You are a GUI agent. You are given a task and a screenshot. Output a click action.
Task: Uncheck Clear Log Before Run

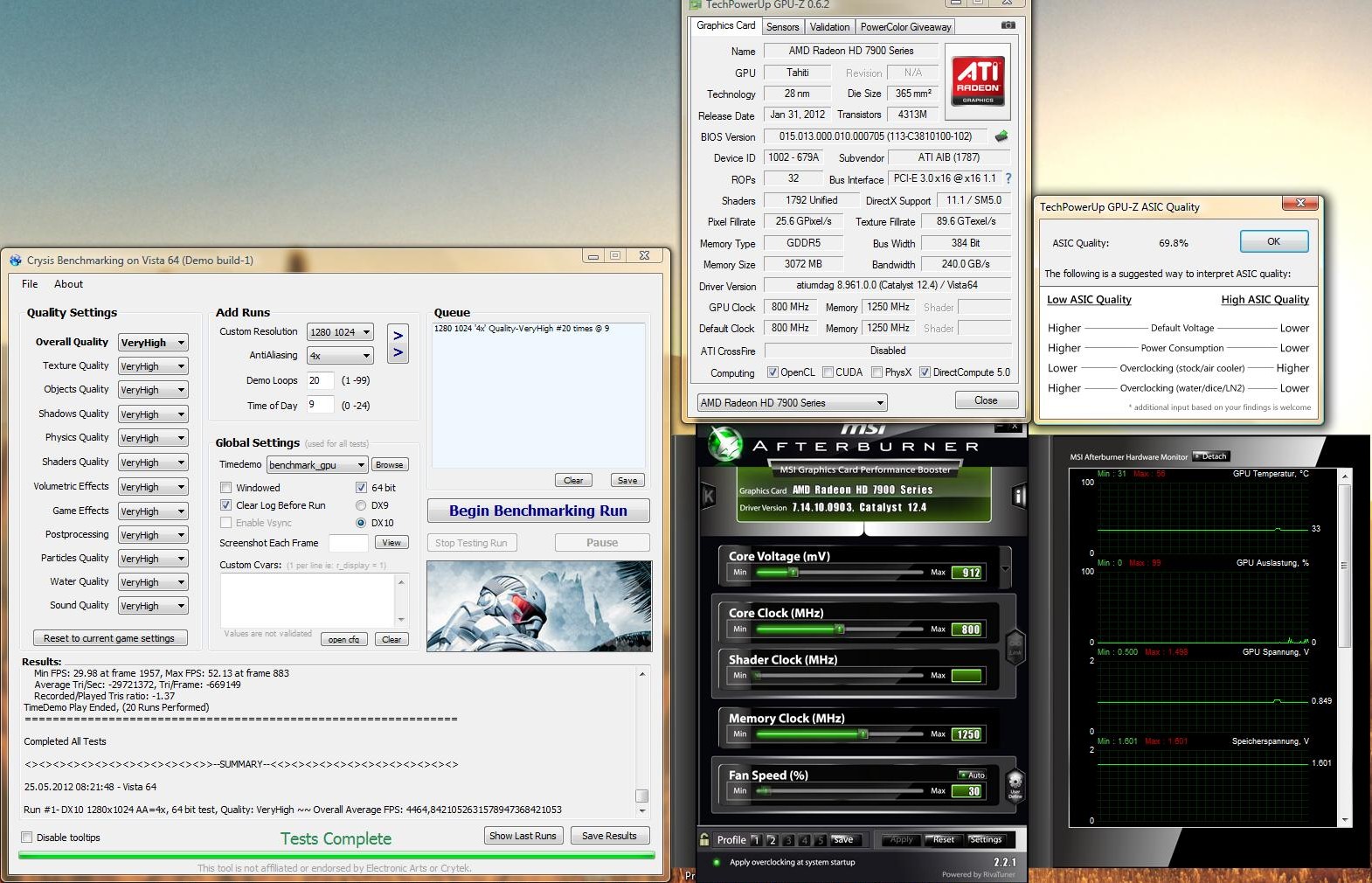click(225, 505)
